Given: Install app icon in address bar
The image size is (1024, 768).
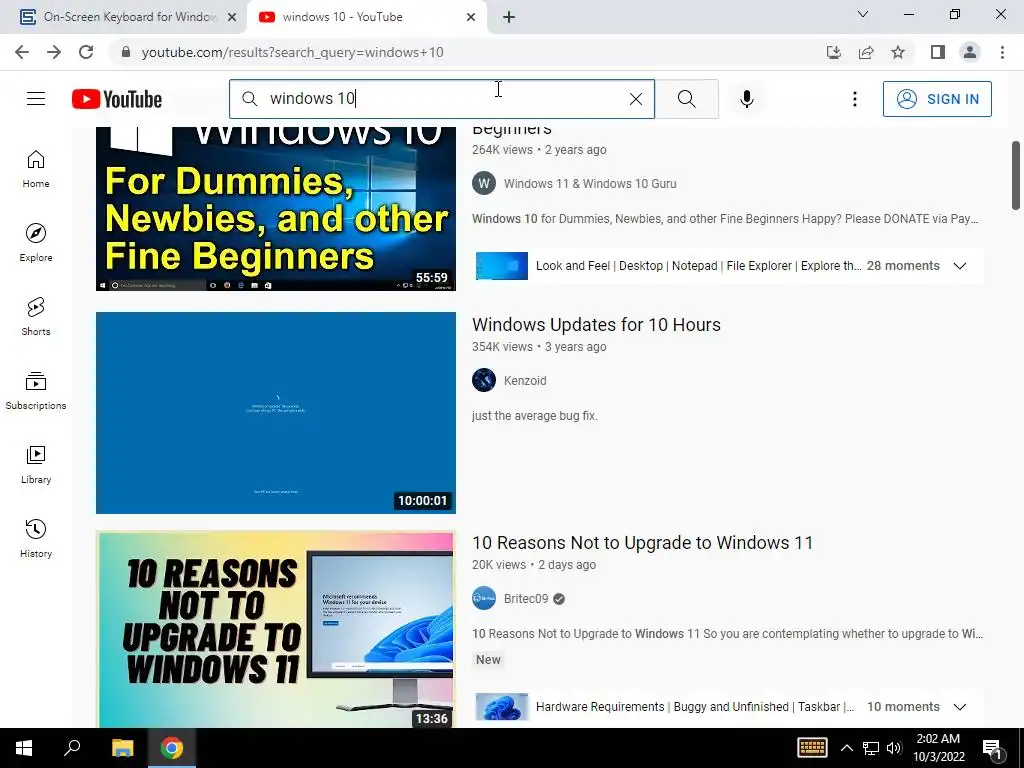Looking at the screenshot, I should (834, 52).
